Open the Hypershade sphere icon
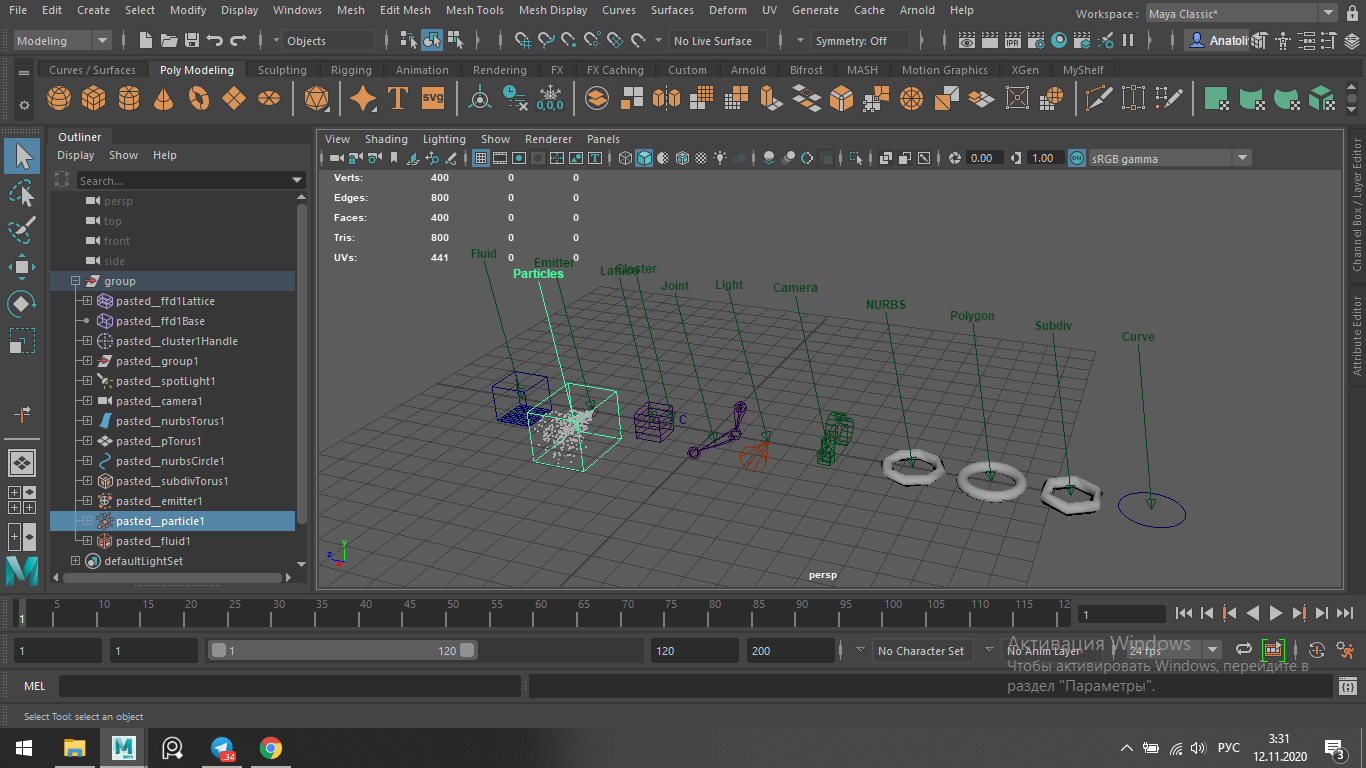The height and width of the screenshot is (768, 1366). pos(1060,41)
